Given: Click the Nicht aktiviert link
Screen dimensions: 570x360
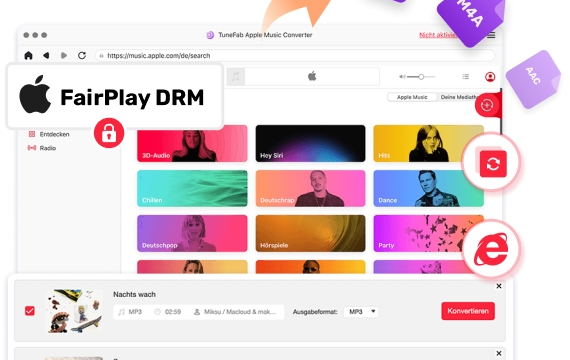Looking at the screenshot, I should point(437,35).
